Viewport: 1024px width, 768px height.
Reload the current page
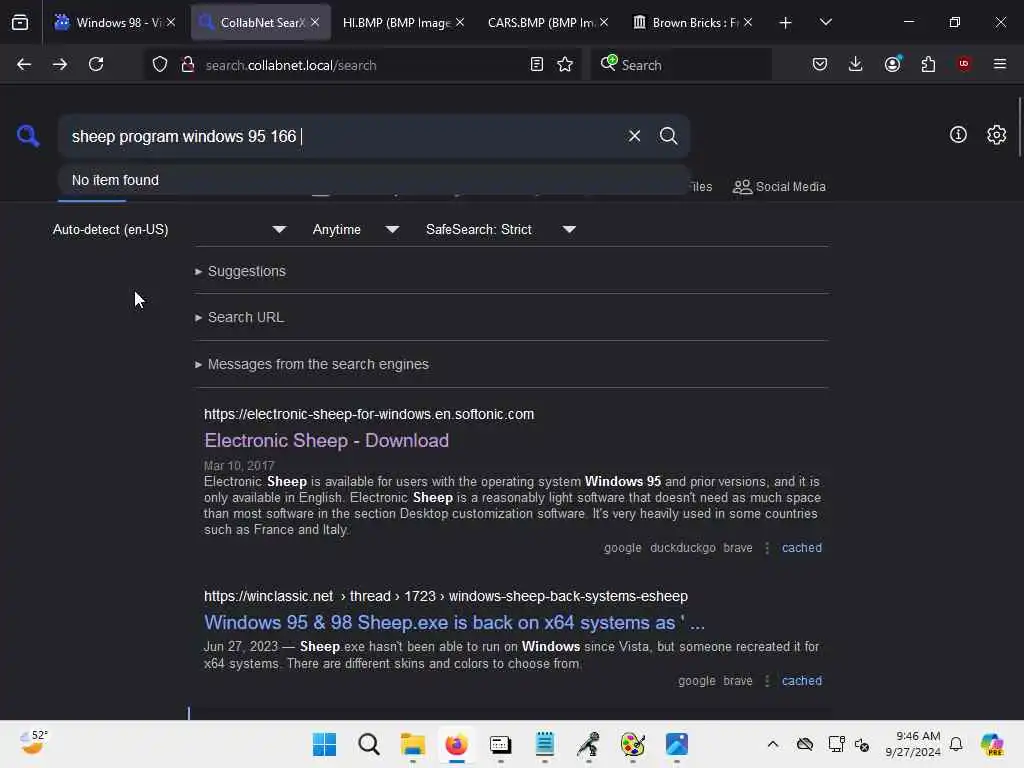tap(96, 64)
